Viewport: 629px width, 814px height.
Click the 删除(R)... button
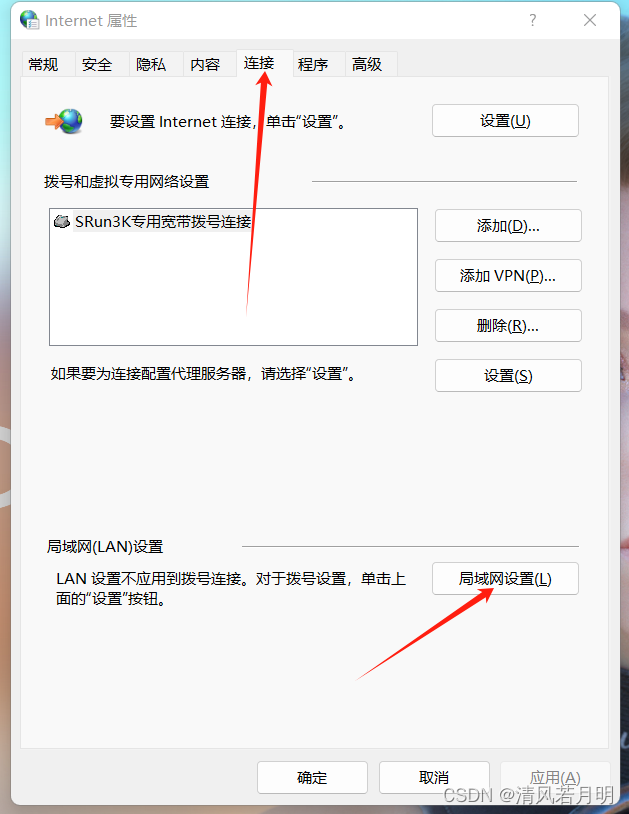(509, 325)
